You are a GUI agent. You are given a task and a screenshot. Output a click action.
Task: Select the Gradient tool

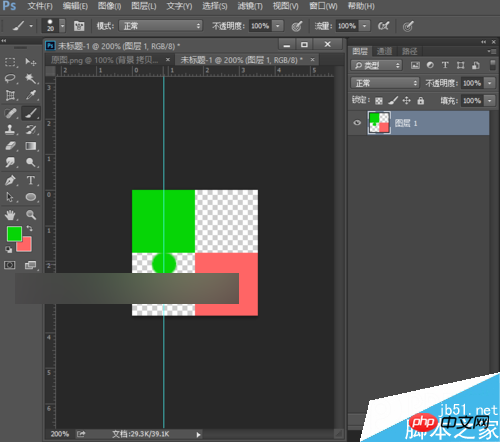31,146
